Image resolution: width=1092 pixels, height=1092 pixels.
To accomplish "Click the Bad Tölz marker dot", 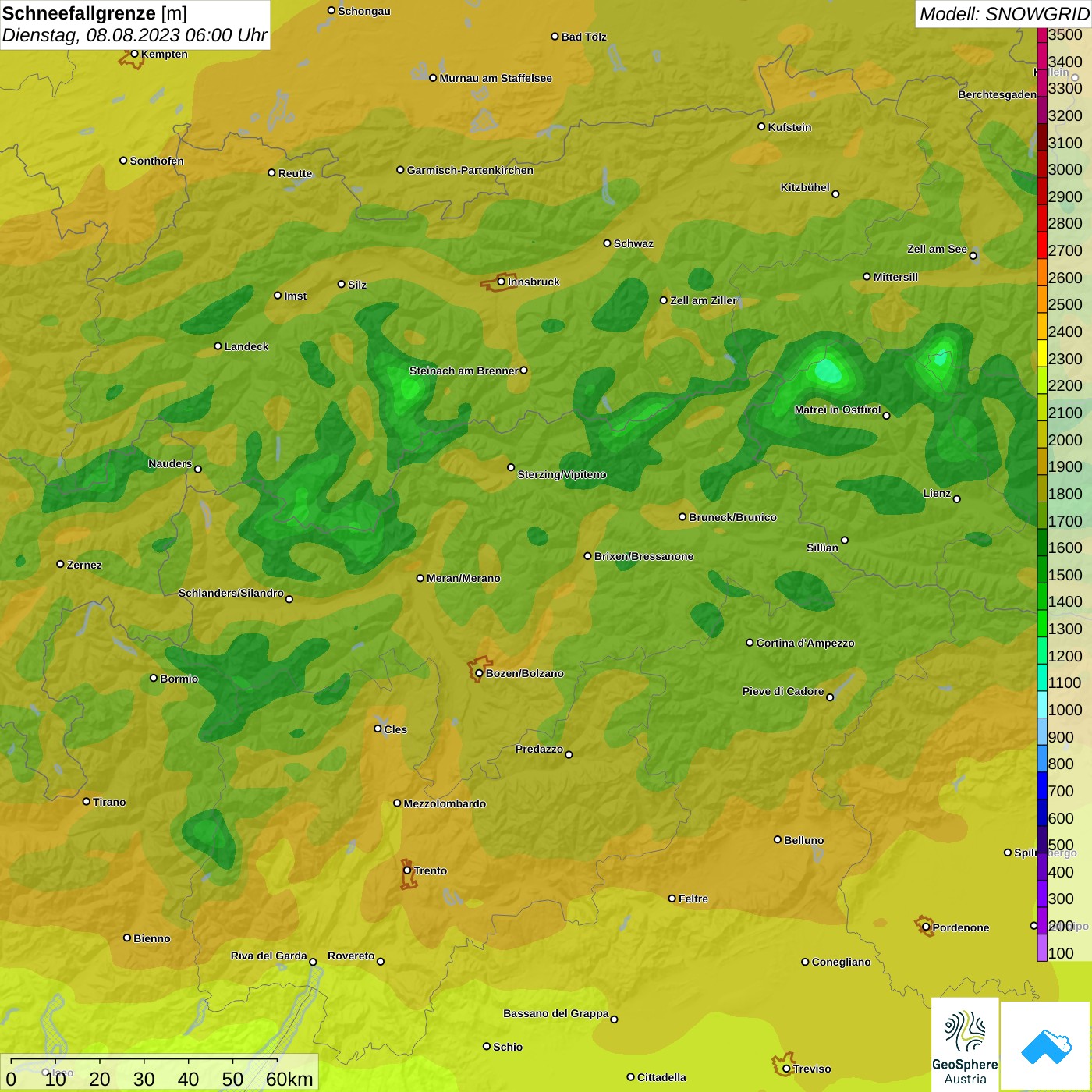I will pos(555,37).
